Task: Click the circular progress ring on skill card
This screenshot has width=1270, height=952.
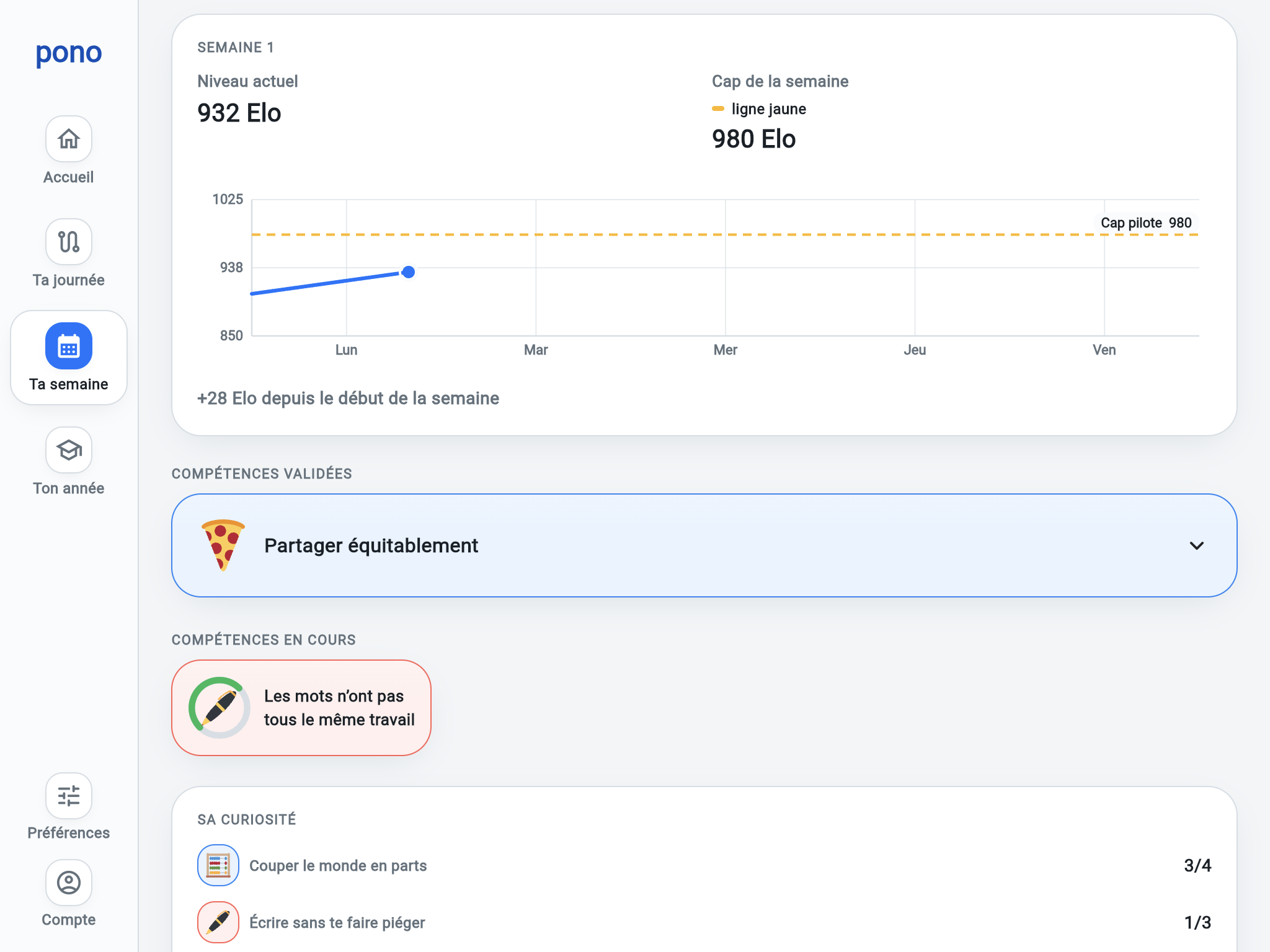Action: (x=220, y=708)
